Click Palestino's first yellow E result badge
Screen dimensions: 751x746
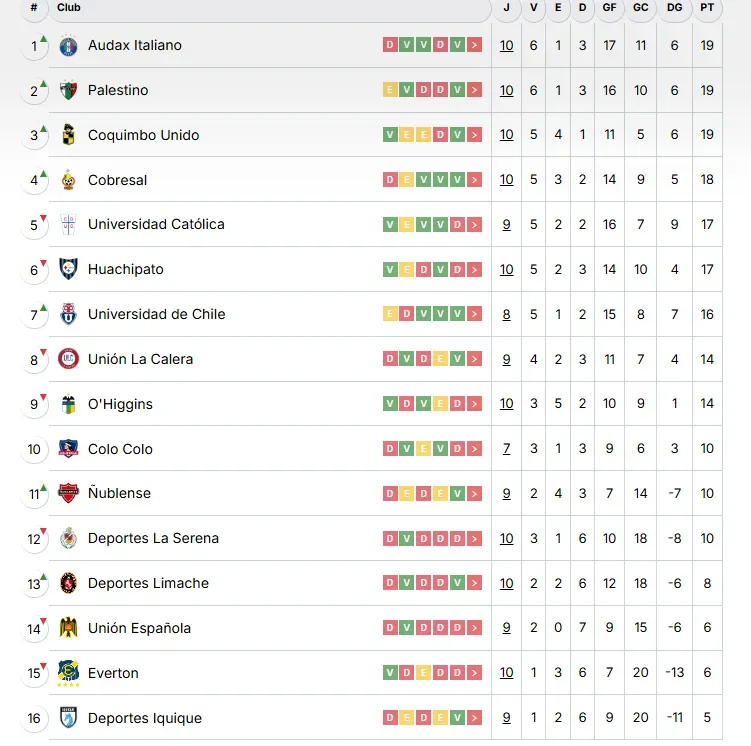[390, 90]
